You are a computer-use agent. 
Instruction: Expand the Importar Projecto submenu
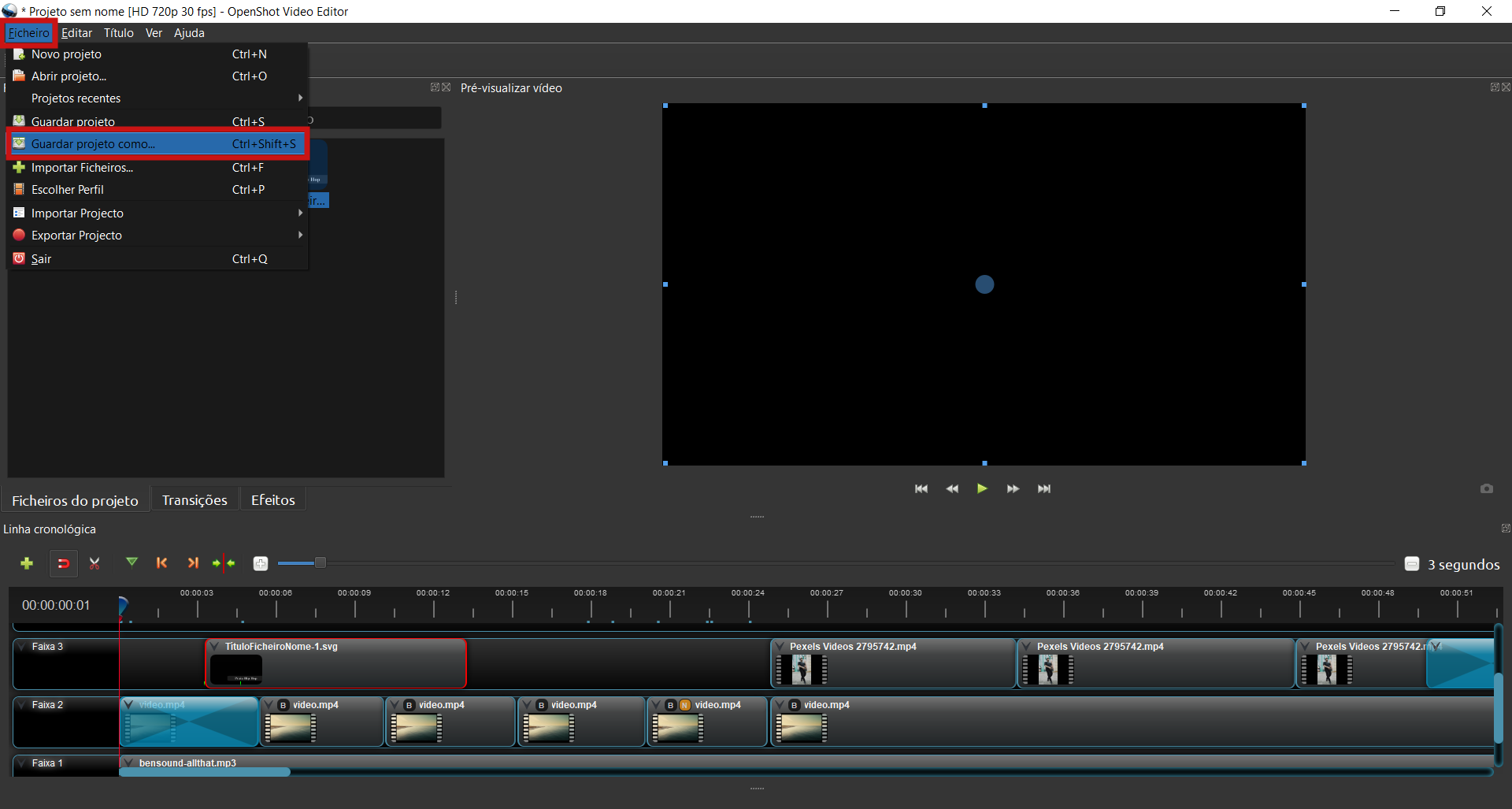click(x=157, y=213)
